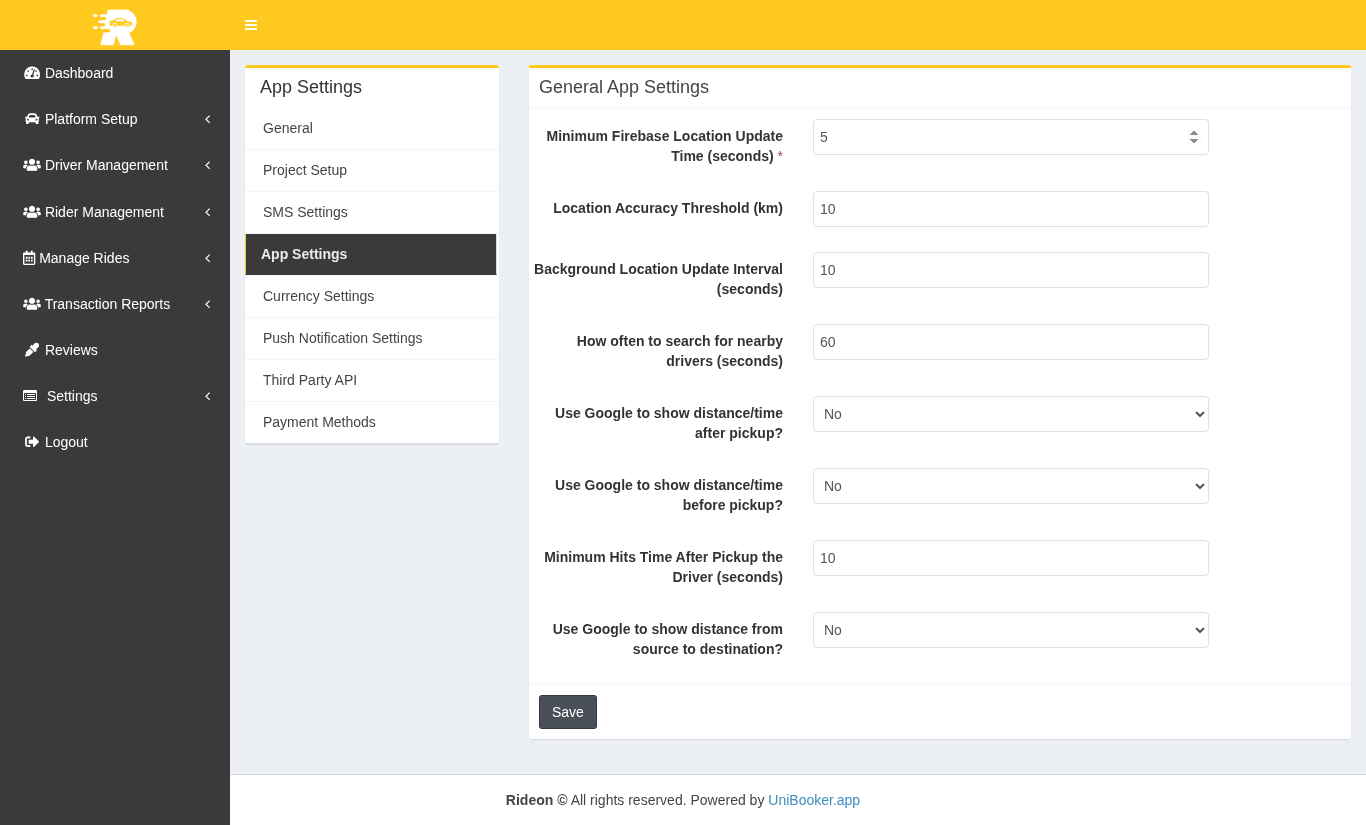Image resolution: width=1366 pixels, height=825 pixels.
Task: Click the Logout sign-out icon
Action: 32,442
